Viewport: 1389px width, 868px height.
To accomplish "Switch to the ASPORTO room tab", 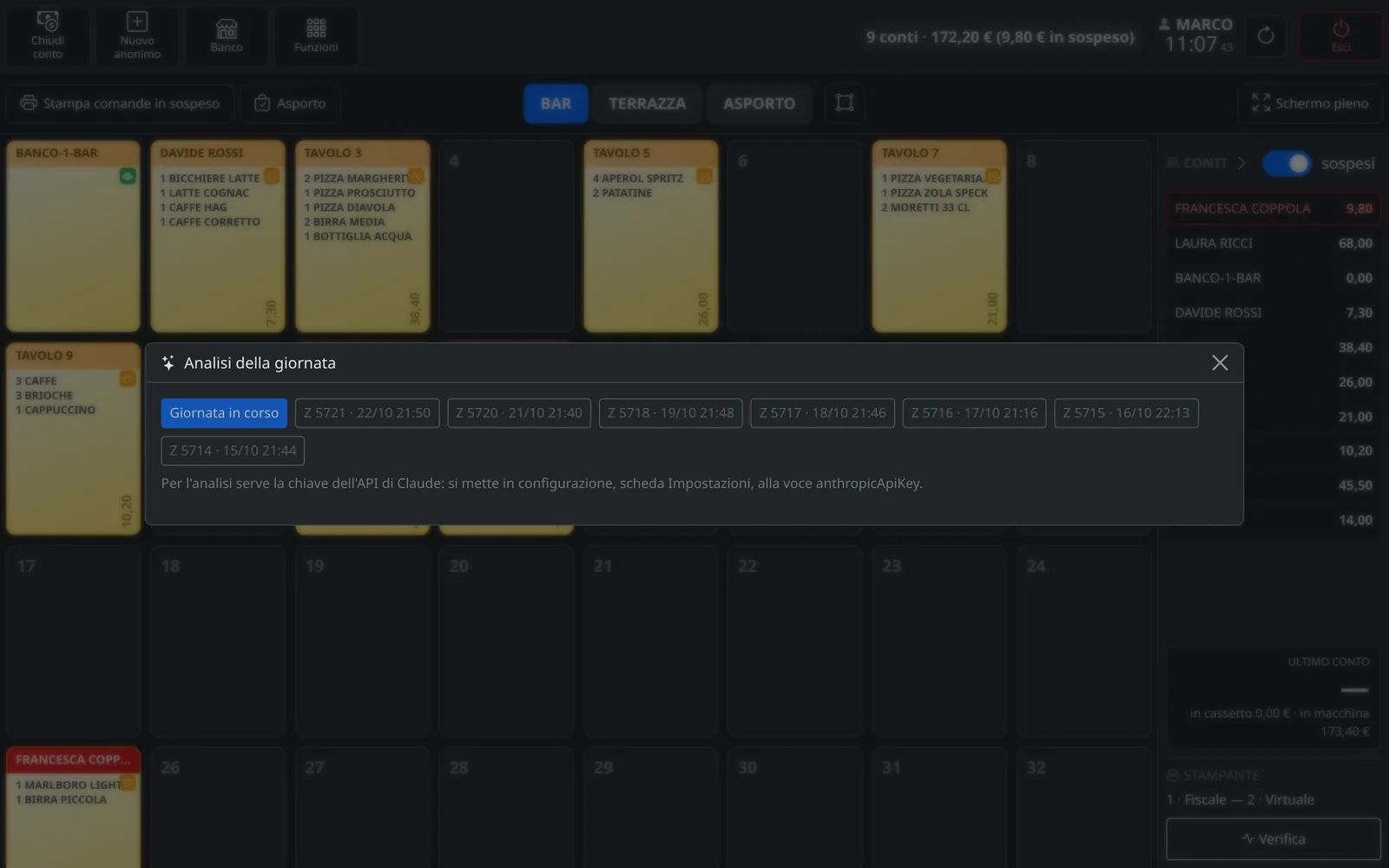I will tap(759, 103).
